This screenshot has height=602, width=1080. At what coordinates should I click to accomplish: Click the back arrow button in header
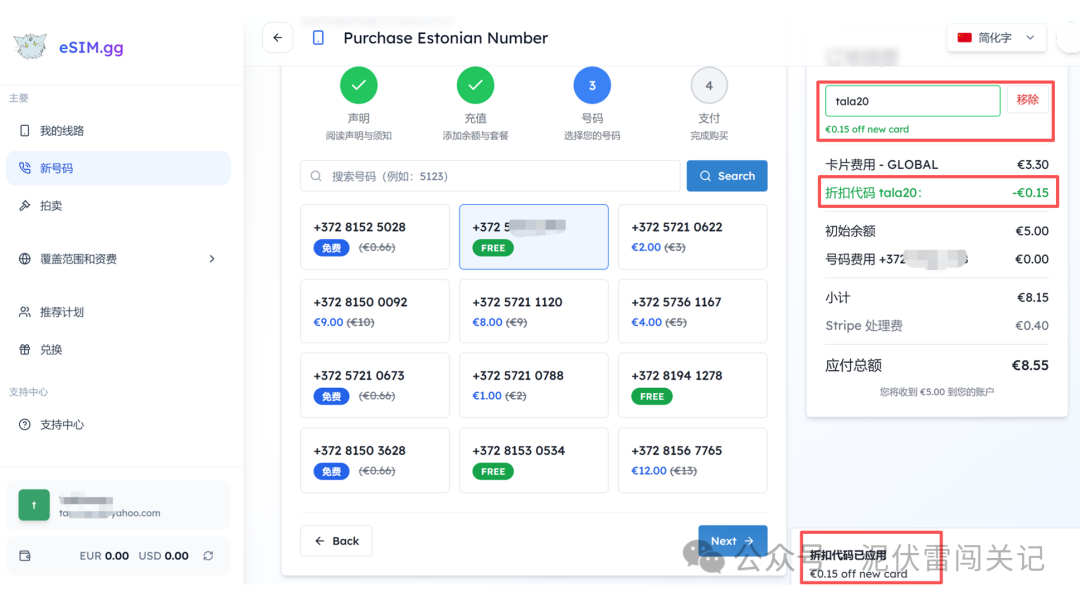pyautogui.click(x=278, y=38)
